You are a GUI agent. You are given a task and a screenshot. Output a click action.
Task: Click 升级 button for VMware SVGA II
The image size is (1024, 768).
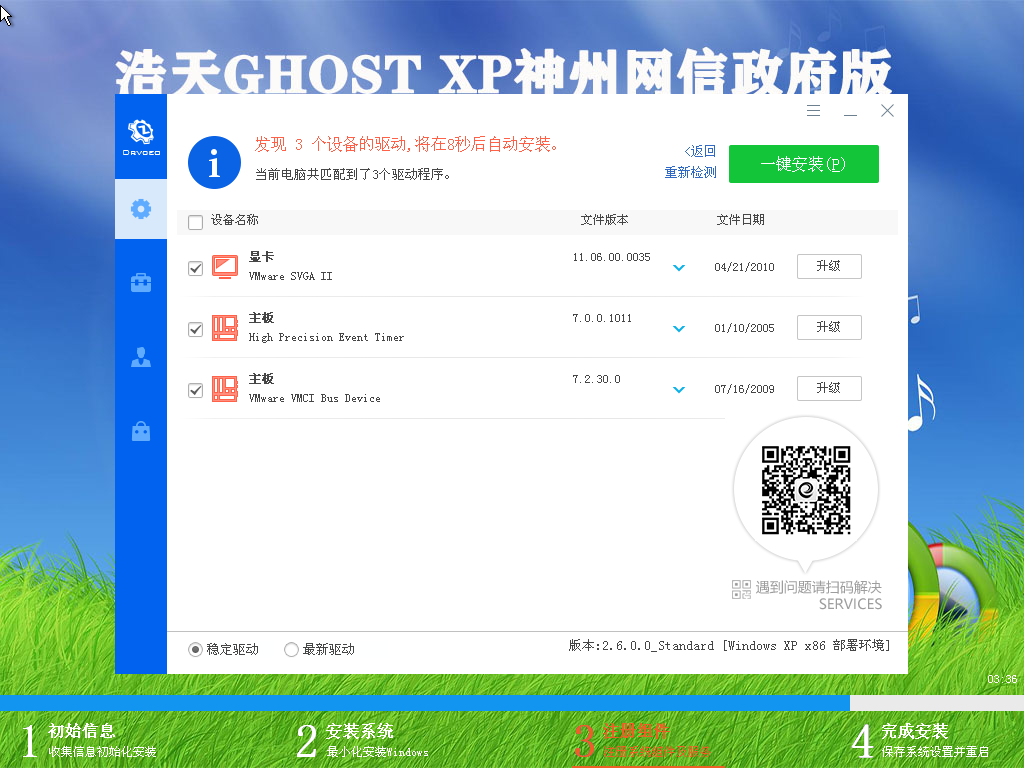(829, 266)
